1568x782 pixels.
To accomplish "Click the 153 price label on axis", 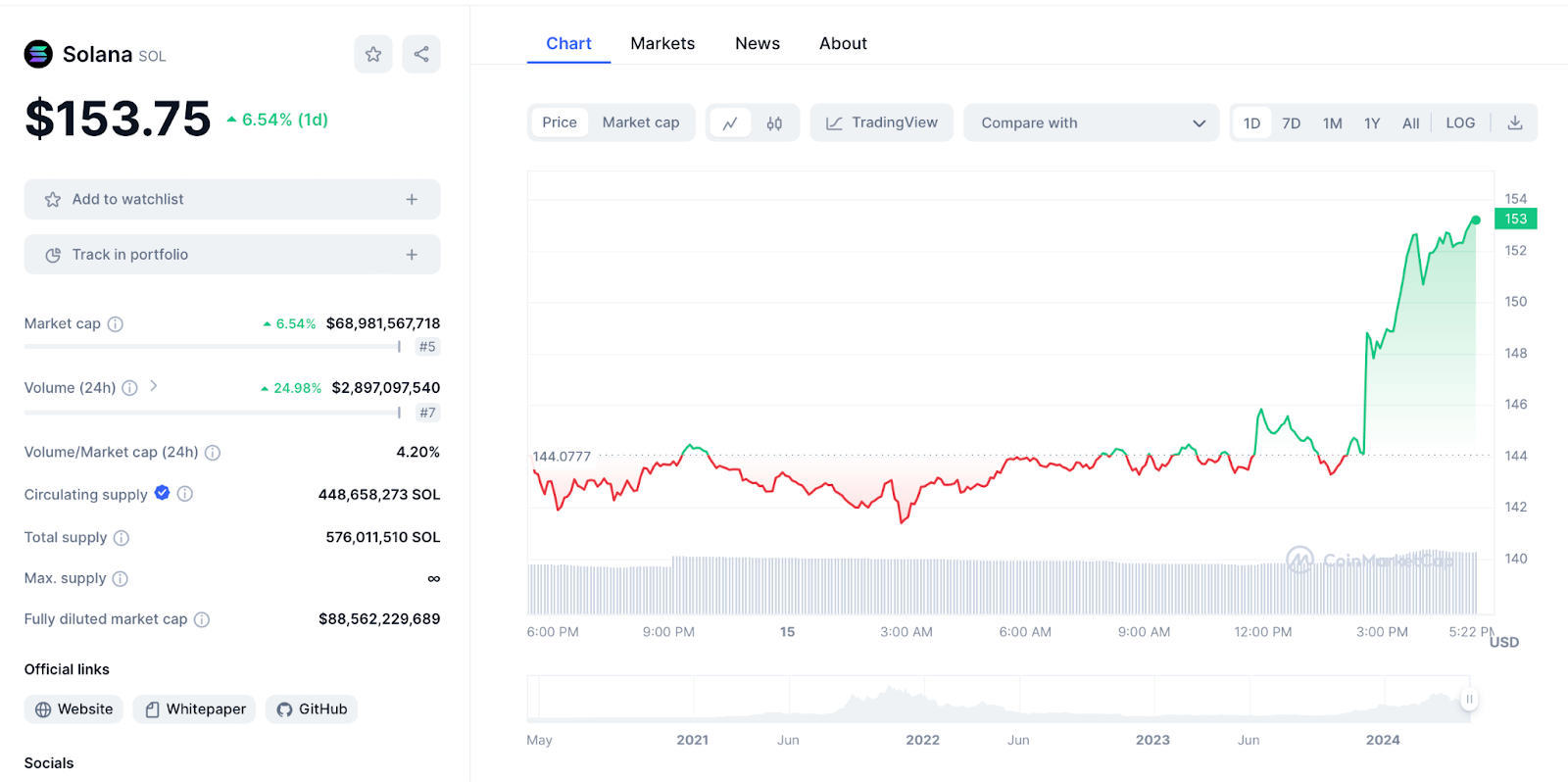I will coord(1516,220).
